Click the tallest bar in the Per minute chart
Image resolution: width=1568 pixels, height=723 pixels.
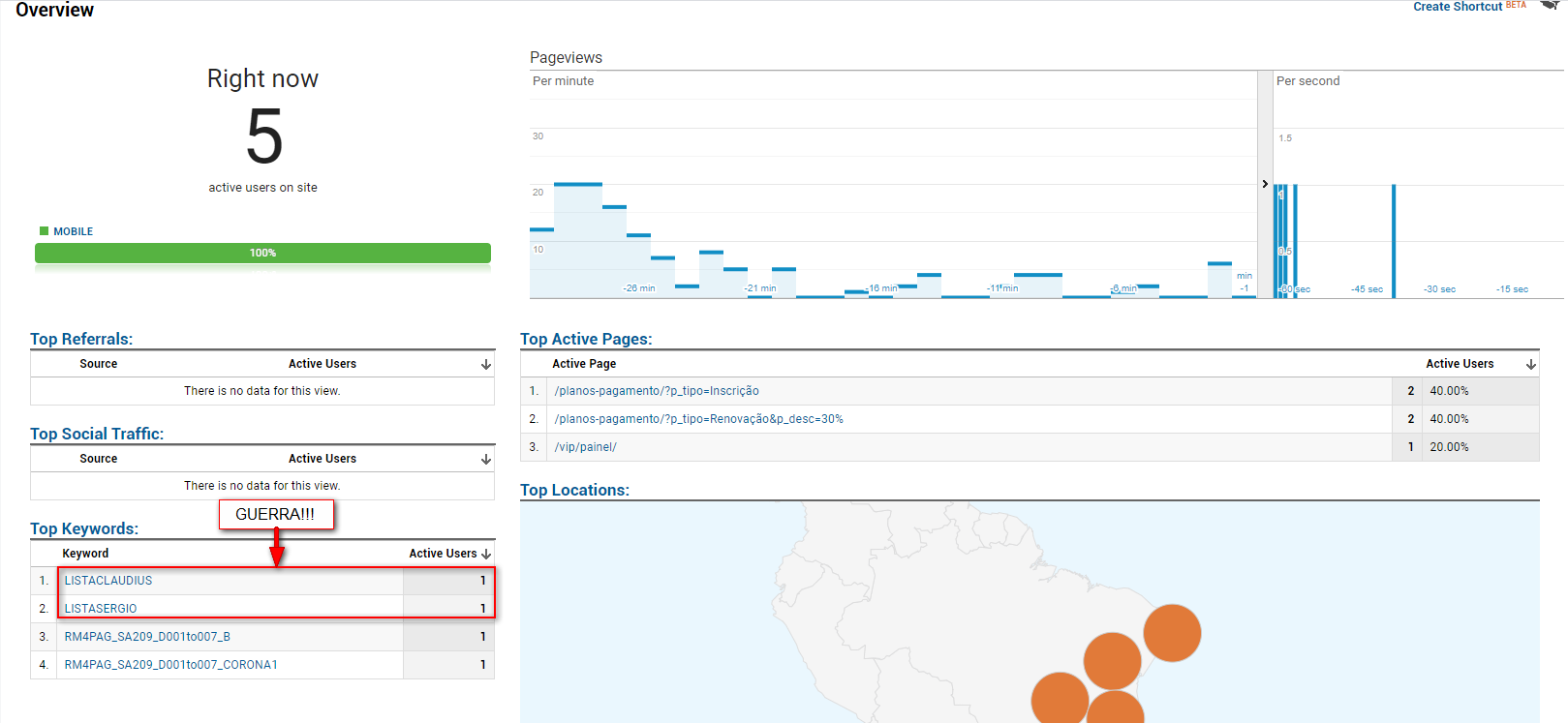pyautogui.click(x=578, y=240)
